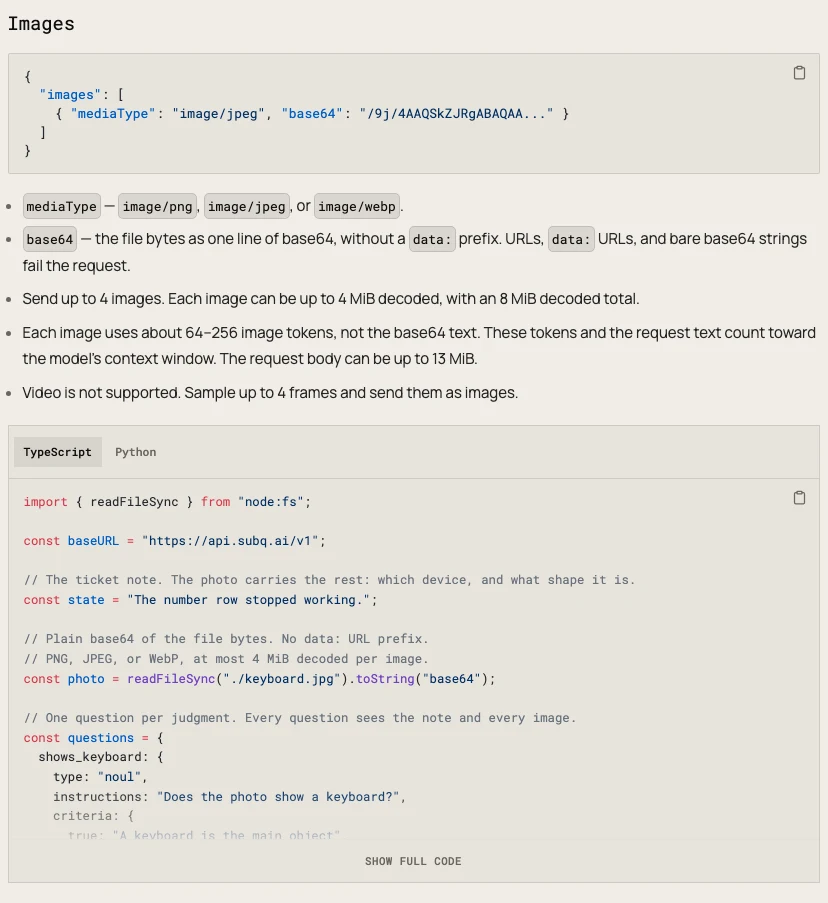This screenshot has height=903, width=828.
Task: Click the "The number row stopped working." string
Action: (x=249, y=600)
